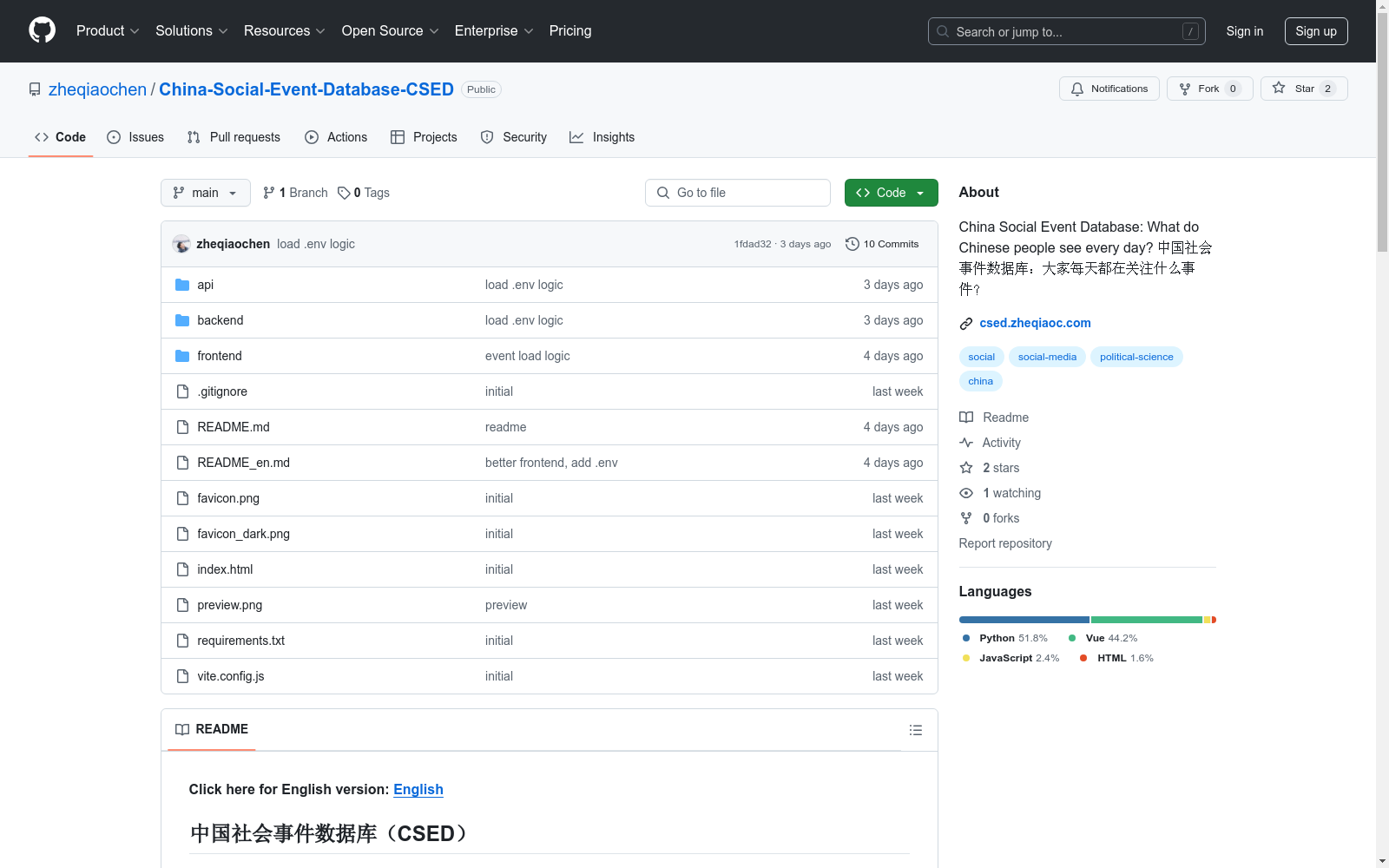This screenshot has width=1389, height=868.
Task: Click the preview.png file icon
Action: click(182, 605)
